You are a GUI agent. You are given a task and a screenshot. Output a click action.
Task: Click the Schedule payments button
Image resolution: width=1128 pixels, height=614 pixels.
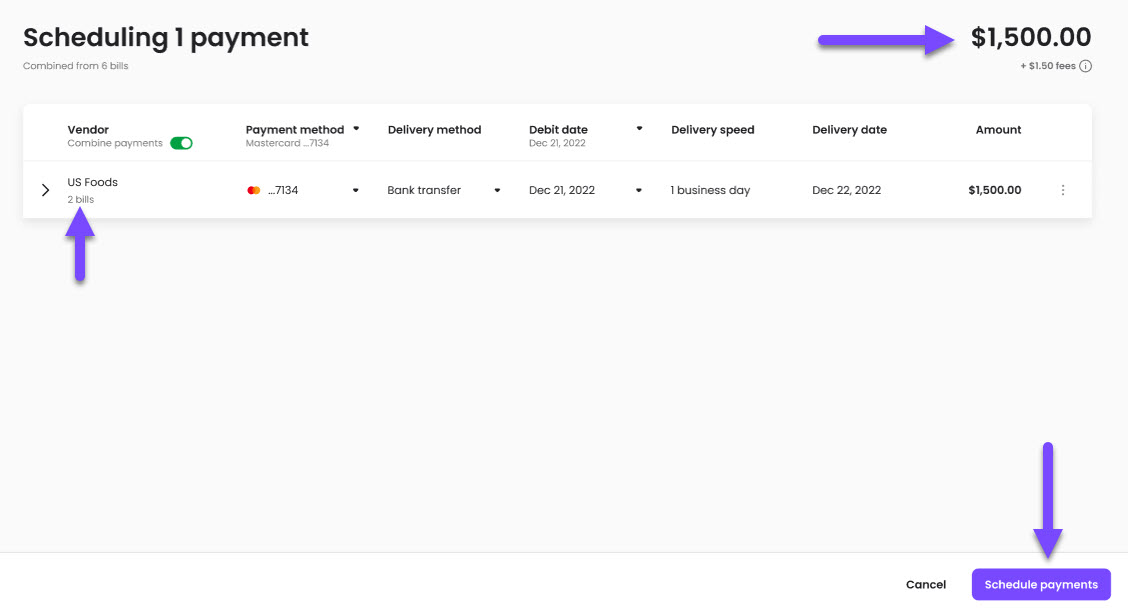point(1041,585)
